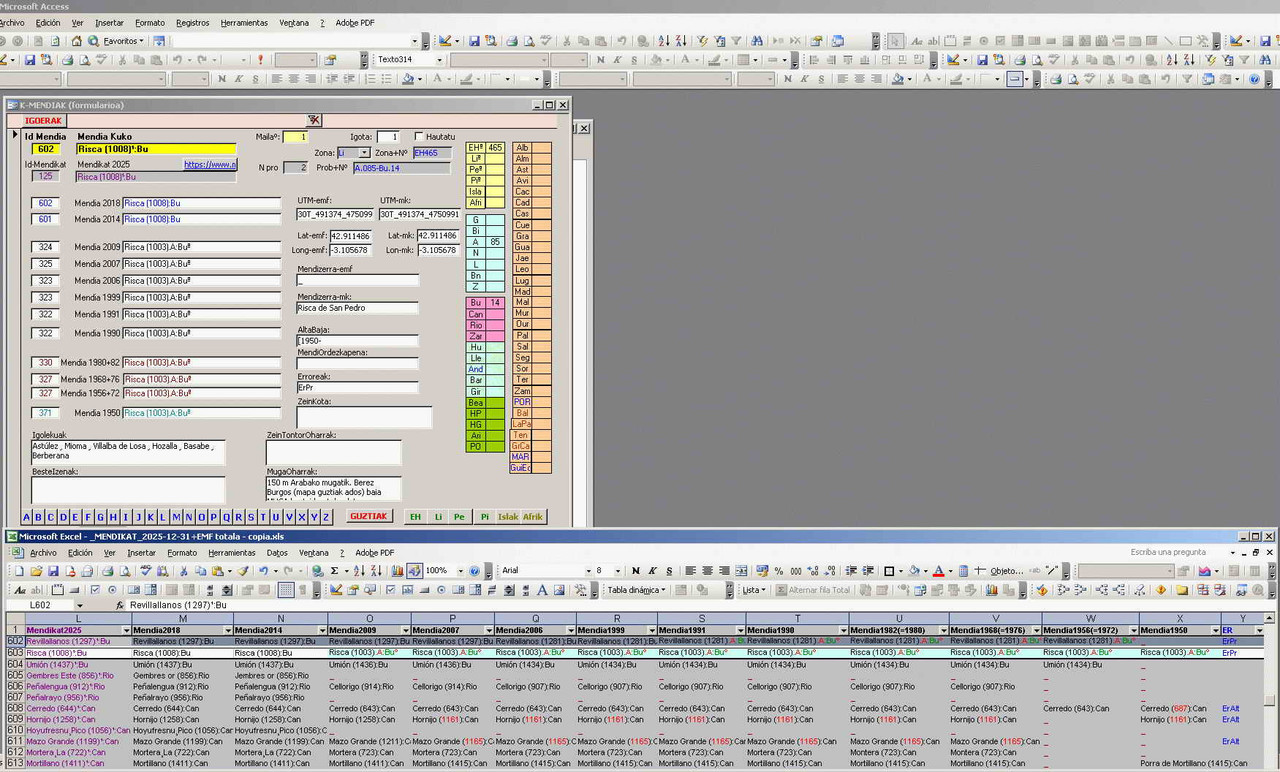
Task: Apply italic (K) in the Excel toolbar
Action: click(x=652, y=571)
